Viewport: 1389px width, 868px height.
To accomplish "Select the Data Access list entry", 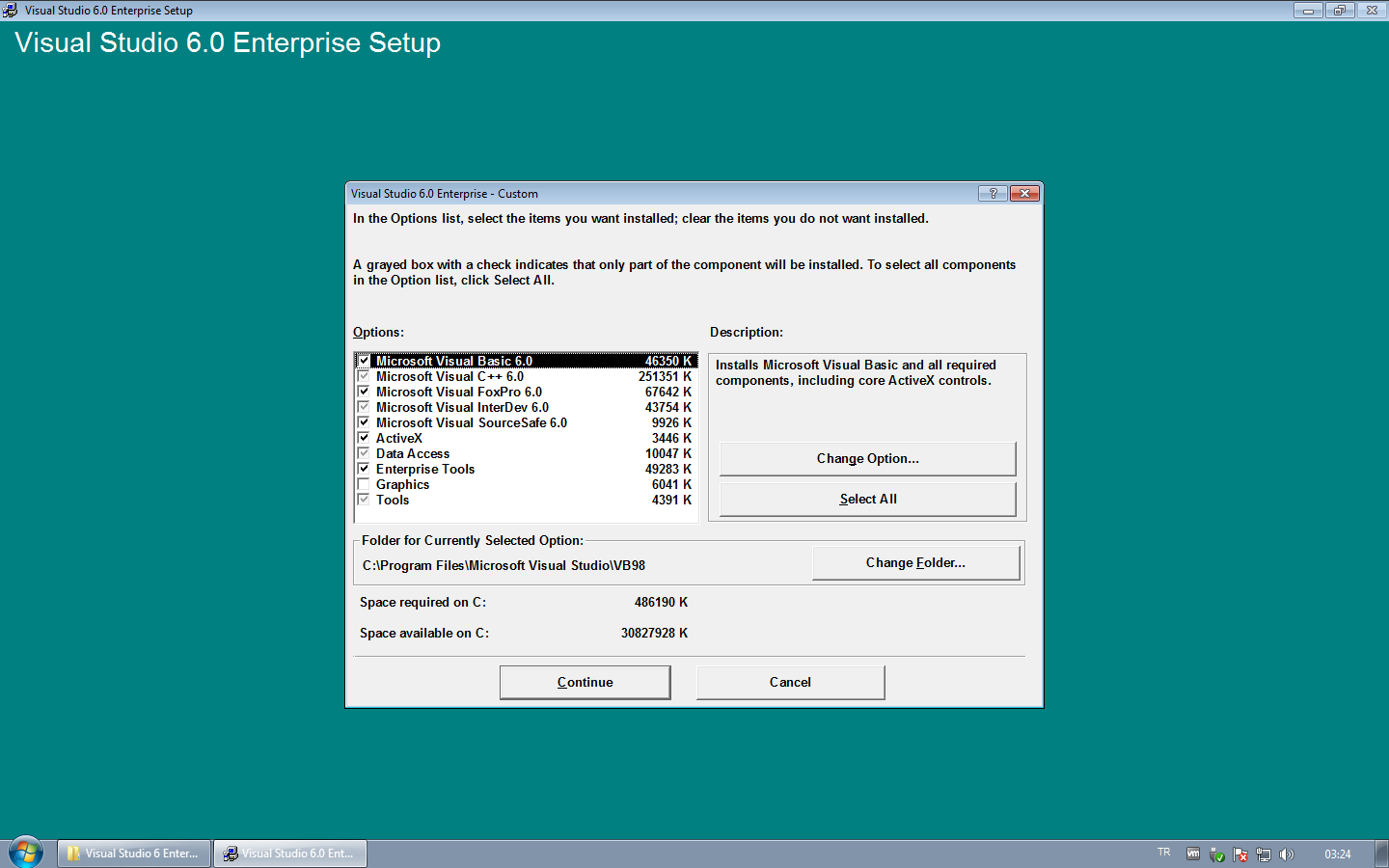I will click(413, 454).
